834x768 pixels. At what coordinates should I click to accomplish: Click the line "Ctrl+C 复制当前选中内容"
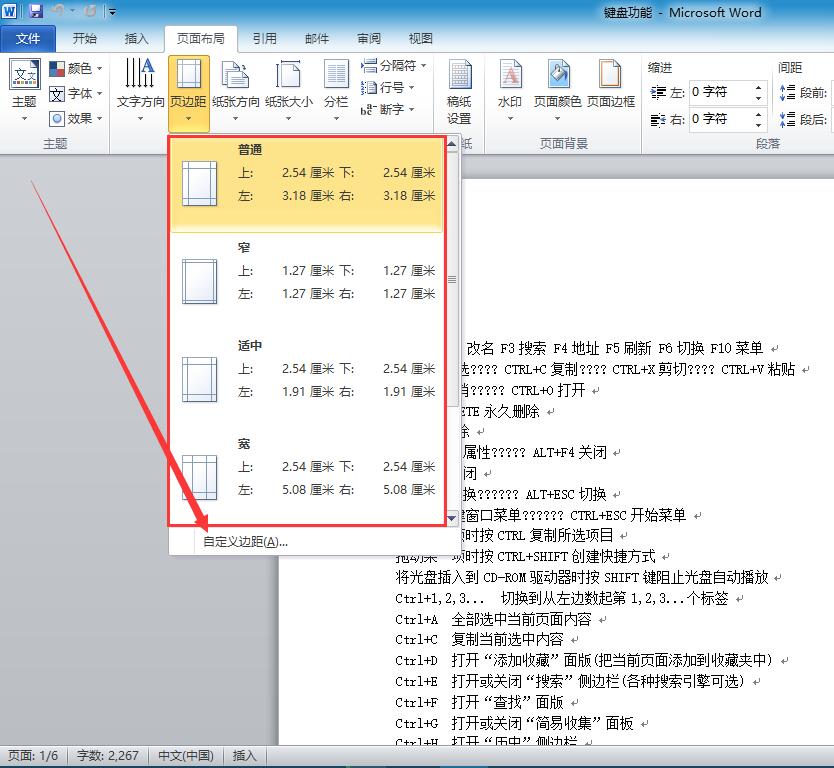tap(479, 639)
